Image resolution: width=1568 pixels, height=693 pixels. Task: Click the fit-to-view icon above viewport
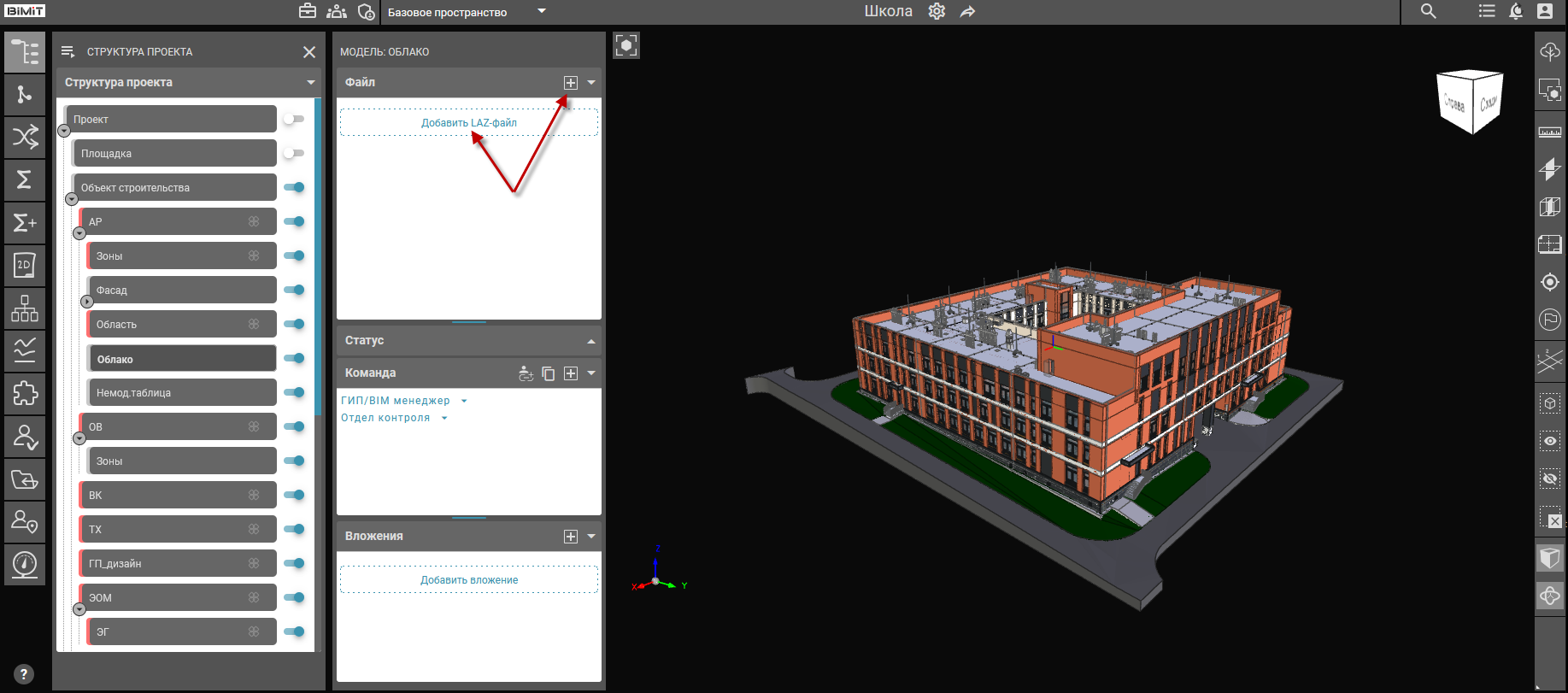coord(626,45)
